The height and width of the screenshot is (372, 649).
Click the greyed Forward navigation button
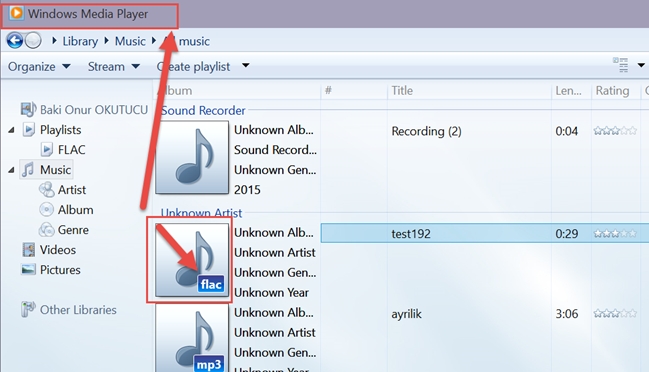point(33,41)
